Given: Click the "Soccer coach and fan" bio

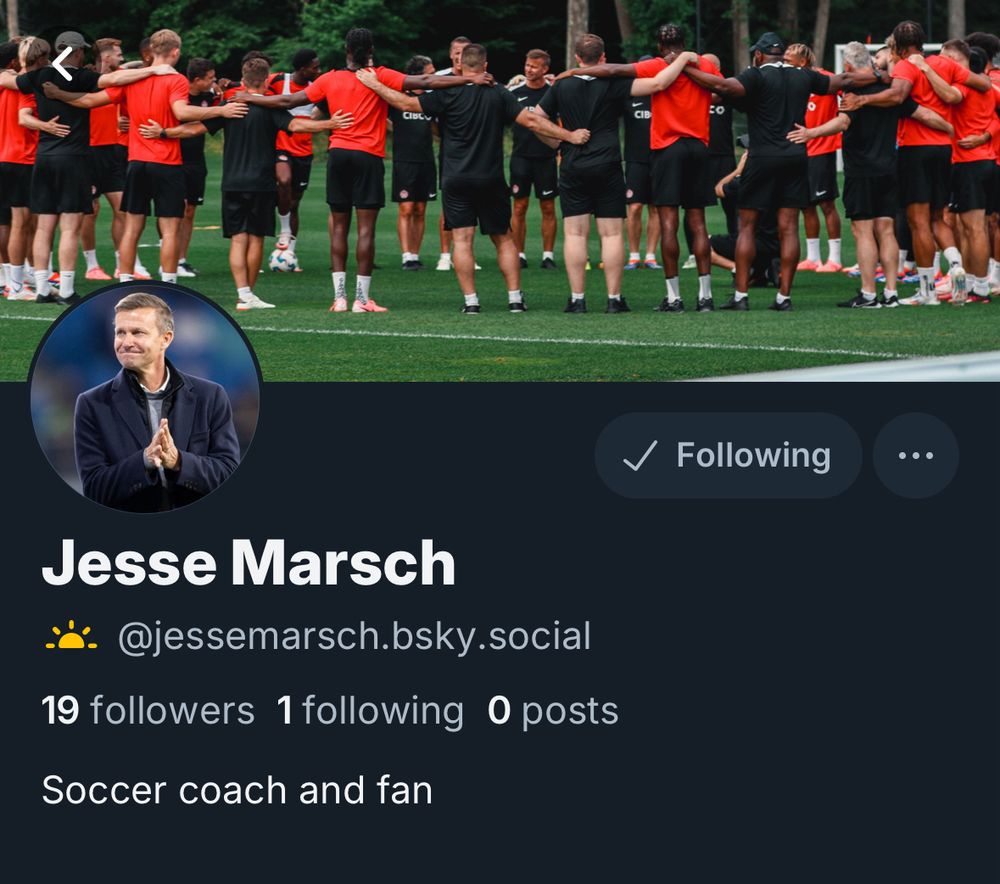Looking at the screenshot, I should 237,790.
